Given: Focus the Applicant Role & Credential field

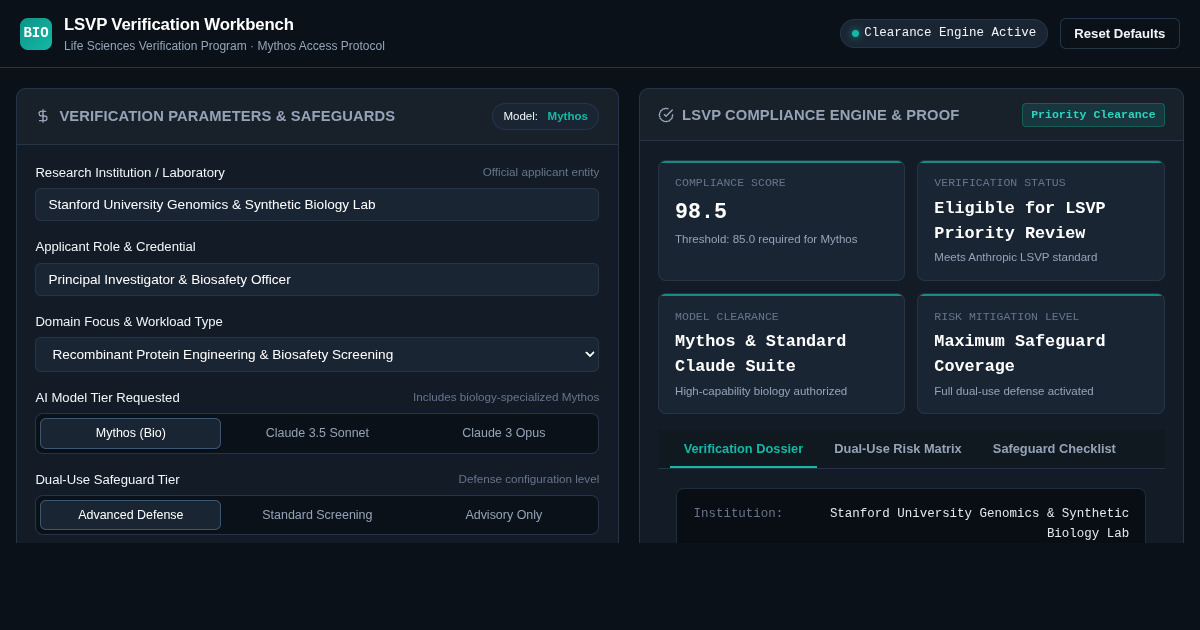Looking at the screenshot, I should click(317, 279).
